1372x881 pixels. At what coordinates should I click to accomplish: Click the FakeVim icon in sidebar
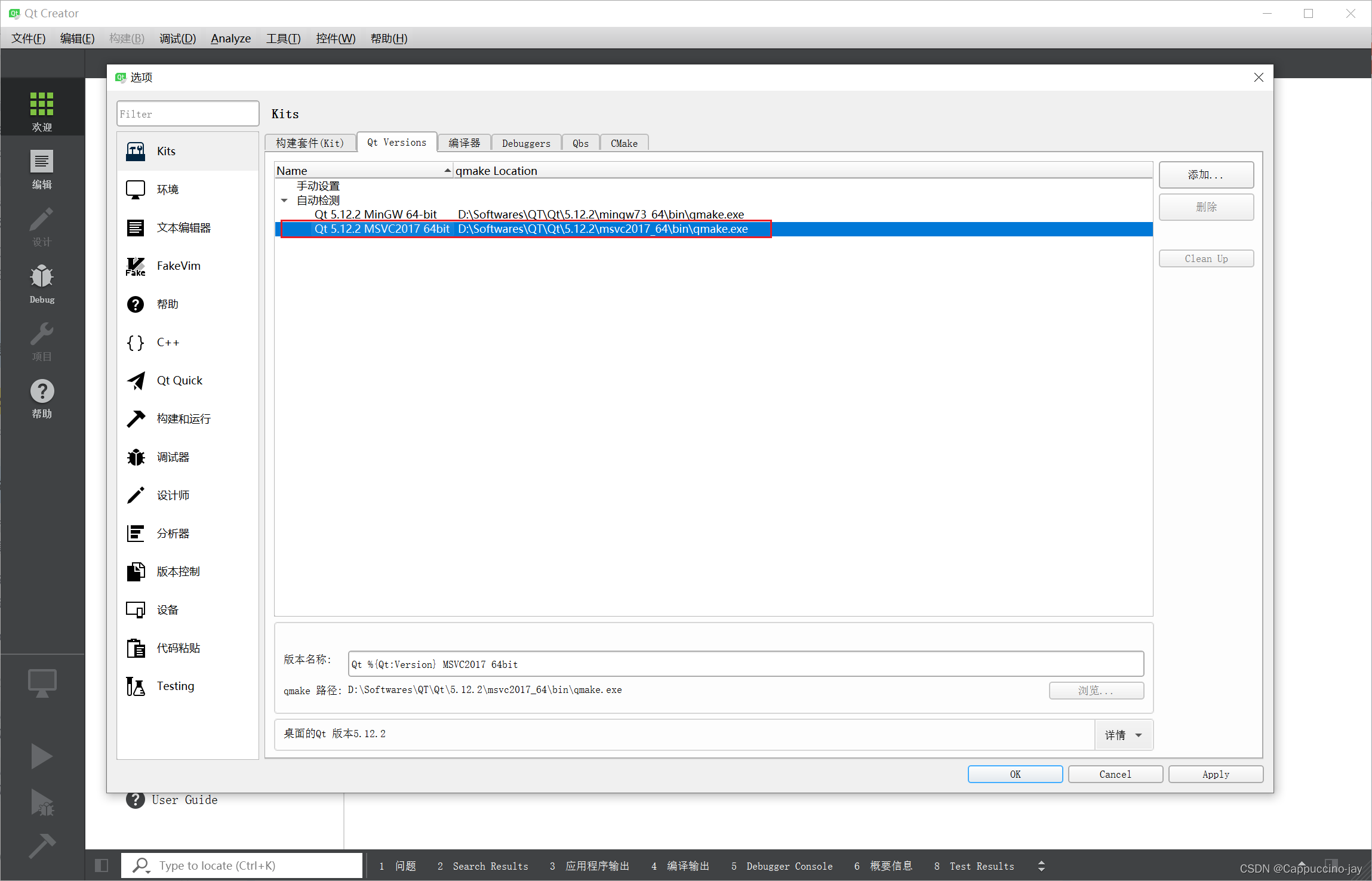point(136,265)
